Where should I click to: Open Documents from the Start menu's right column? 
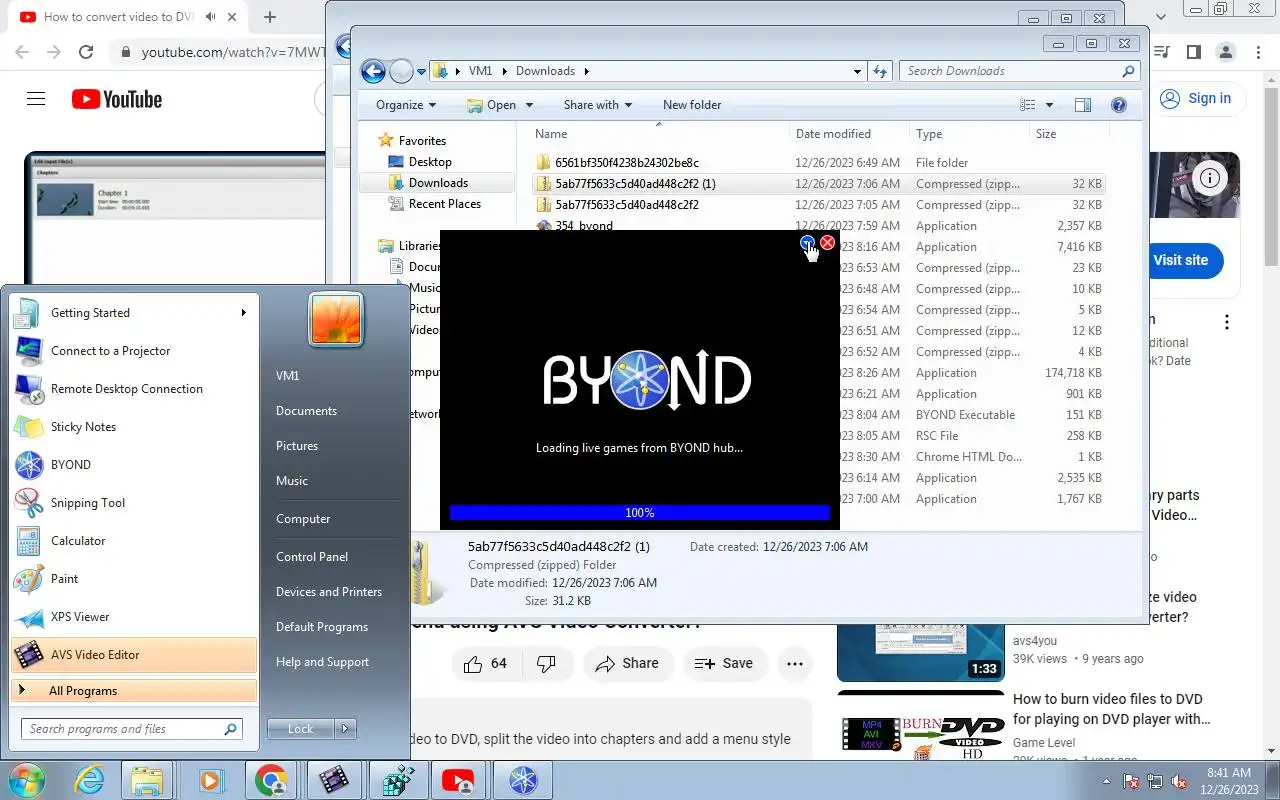tap(306, 411)
